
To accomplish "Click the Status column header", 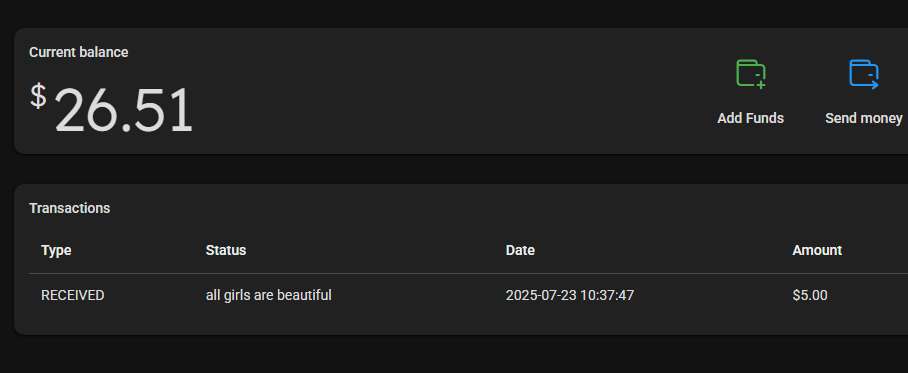I will pos(226,250).
